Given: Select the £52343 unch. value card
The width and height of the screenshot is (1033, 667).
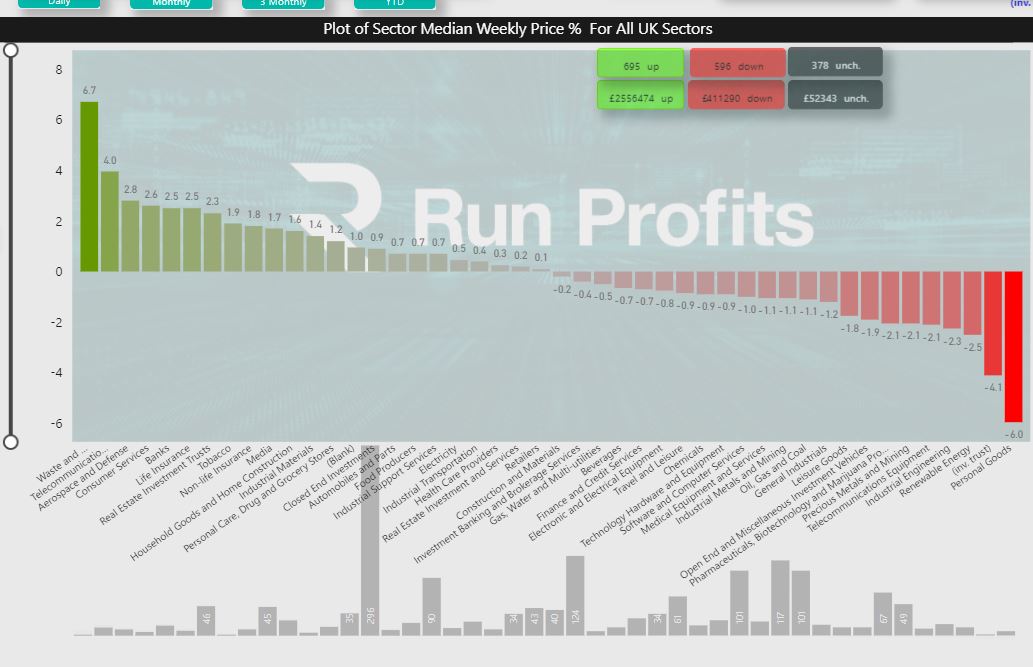Looking at the screenshot, I should [x=834, y=97].
